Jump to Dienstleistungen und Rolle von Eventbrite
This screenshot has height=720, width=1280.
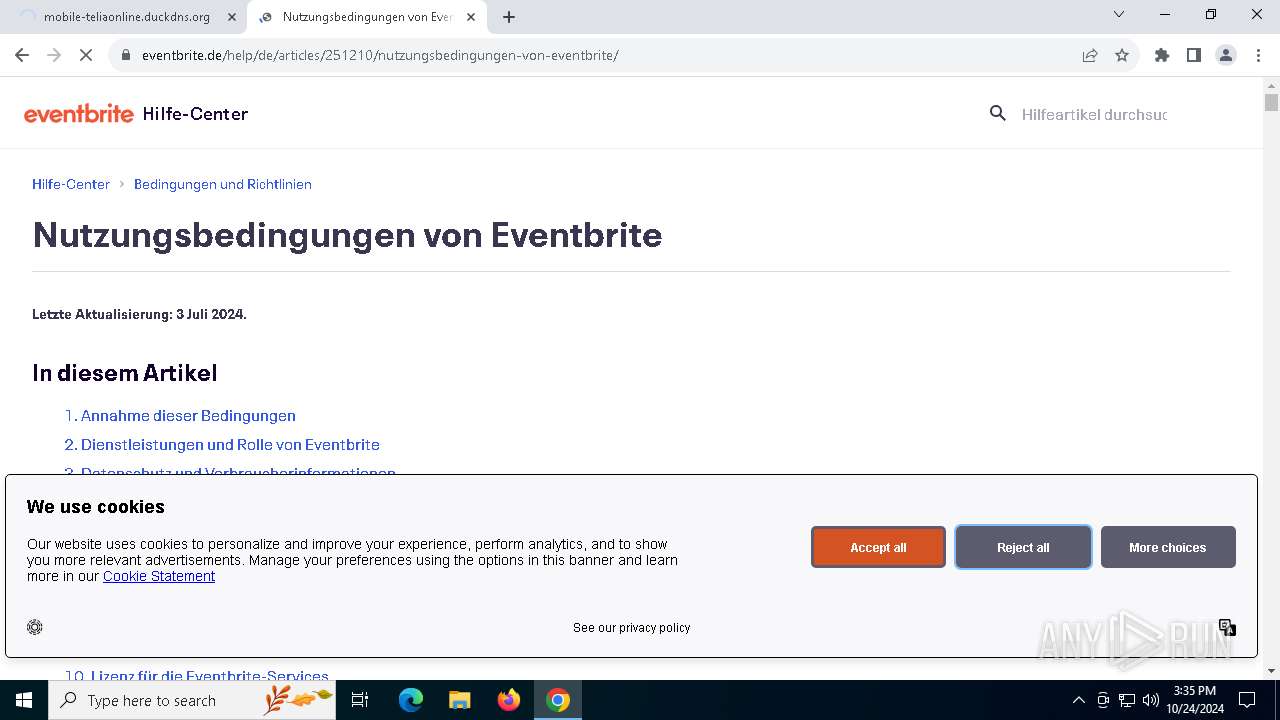230,445
